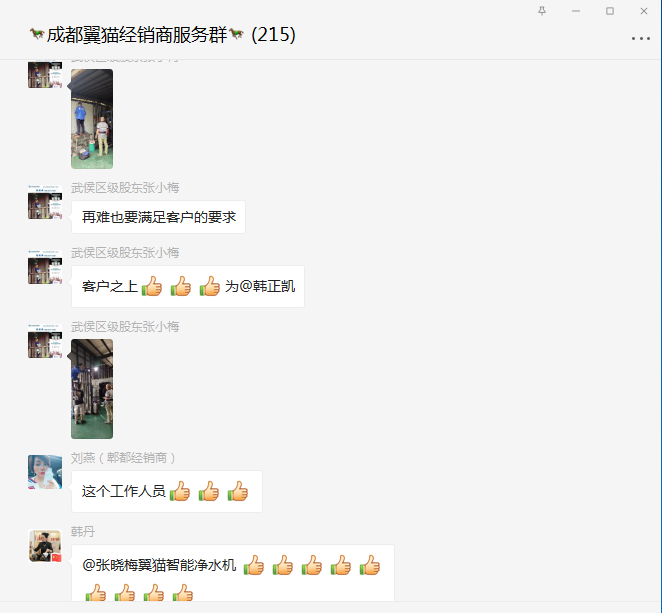Minimize the chat window
The image size is (662, 613).
click(x=576, y=11)
